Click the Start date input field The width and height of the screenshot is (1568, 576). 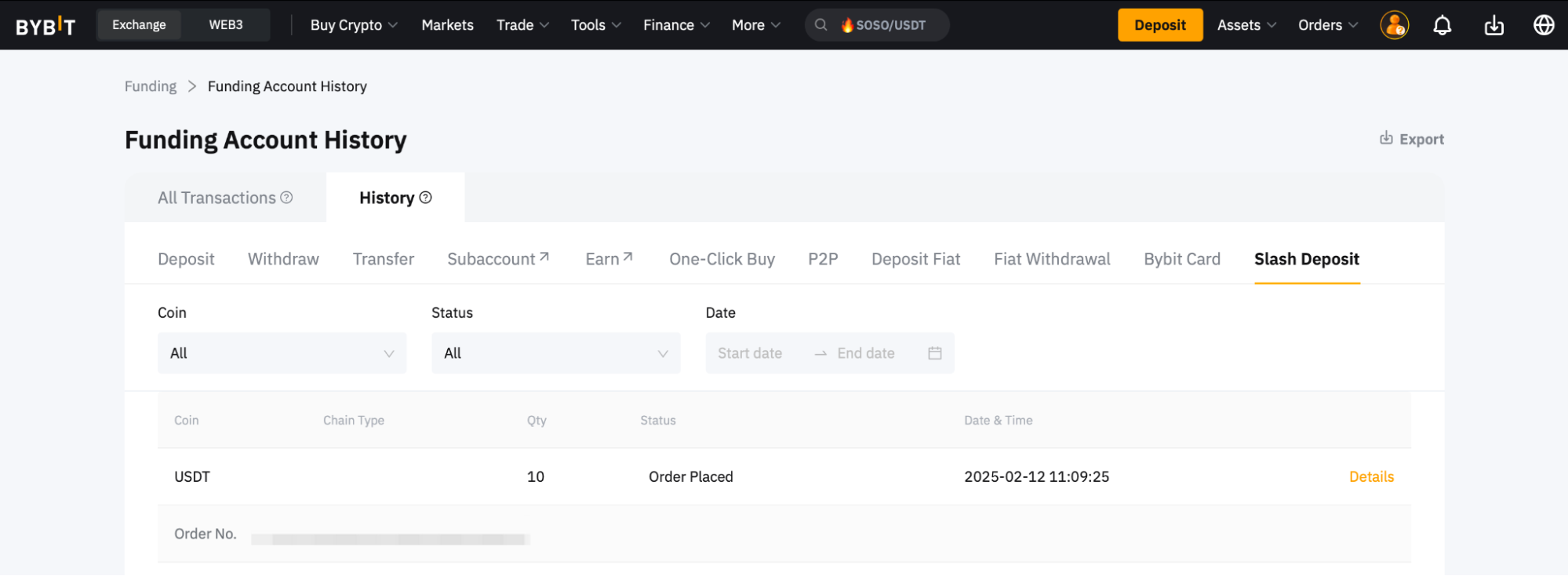coord(750,353)
